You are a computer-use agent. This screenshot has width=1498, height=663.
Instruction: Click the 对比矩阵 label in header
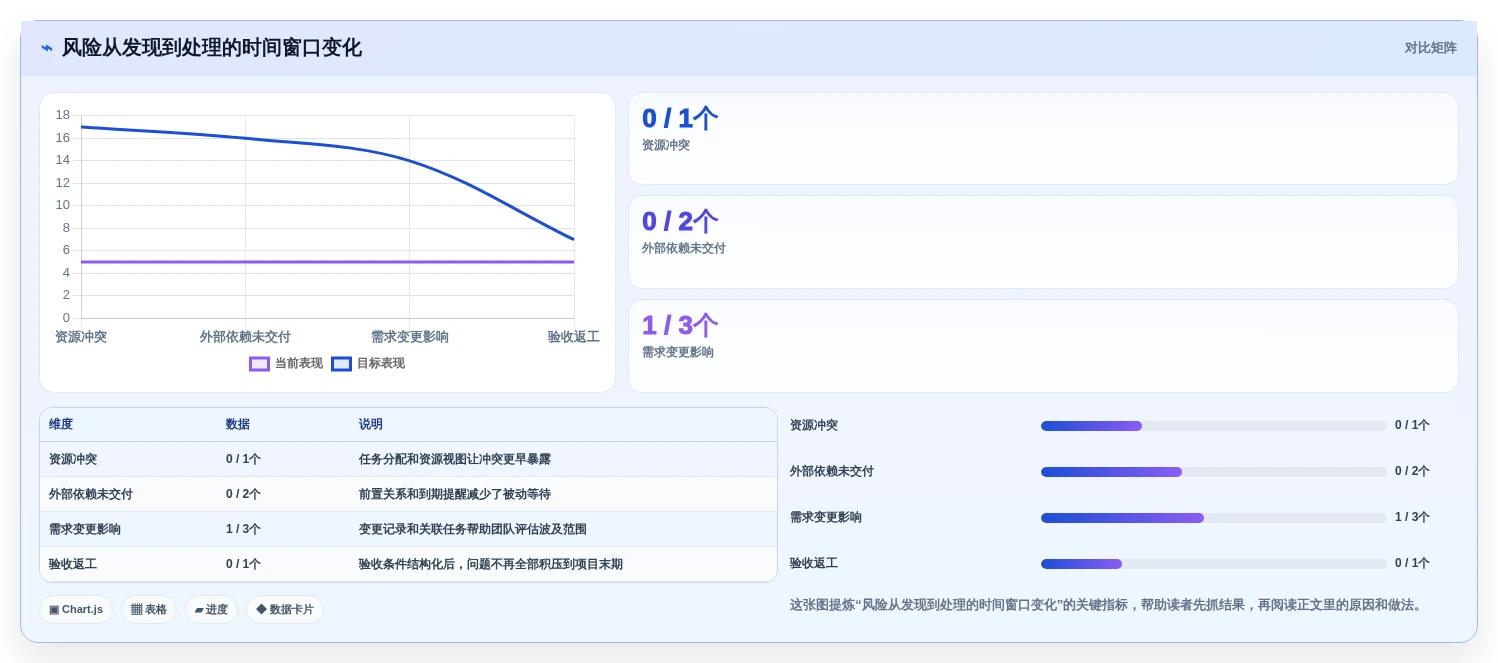(x=1430, y=48)
